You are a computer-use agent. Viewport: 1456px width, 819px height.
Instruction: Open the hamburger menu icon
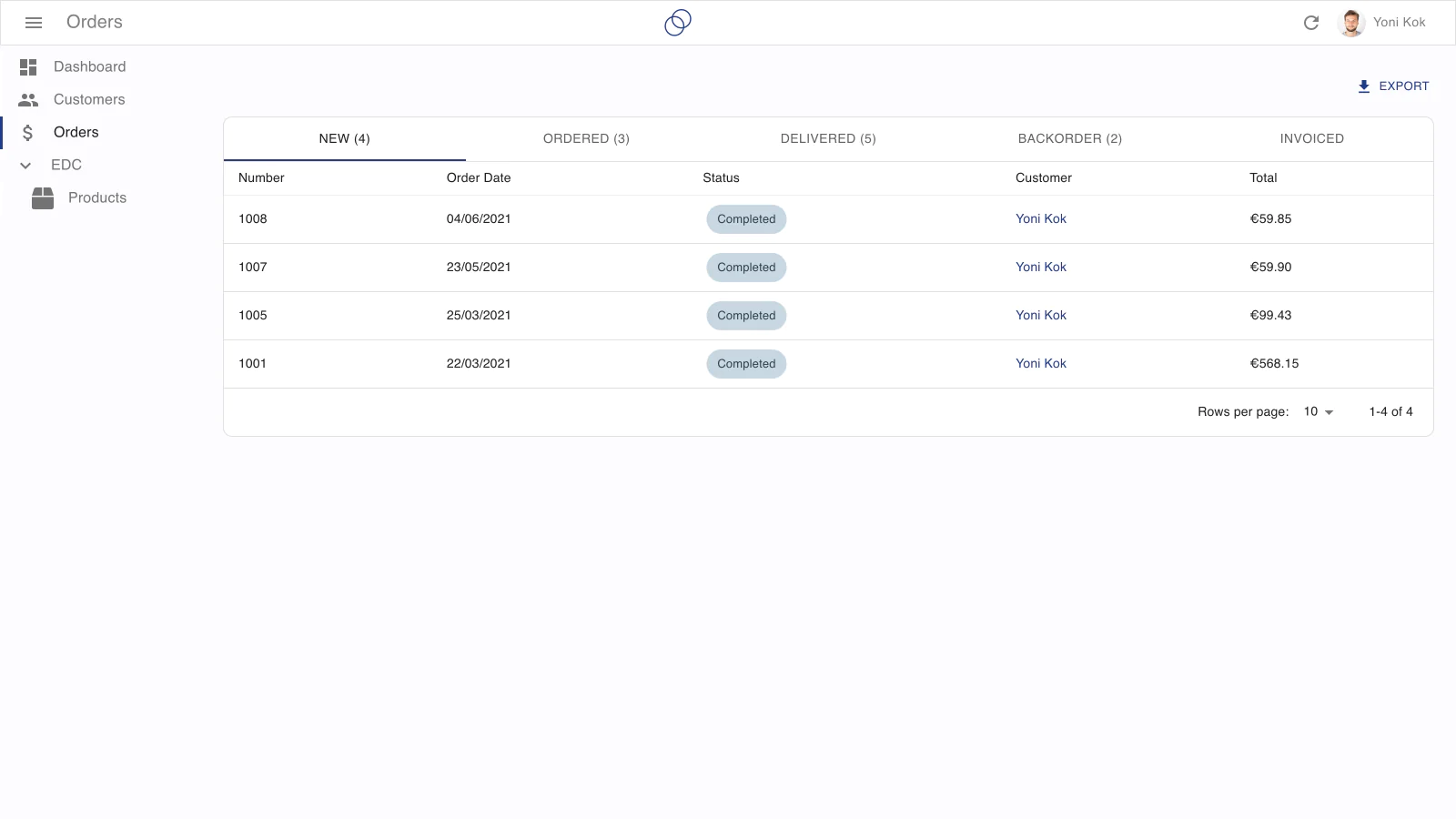point(34,23)
